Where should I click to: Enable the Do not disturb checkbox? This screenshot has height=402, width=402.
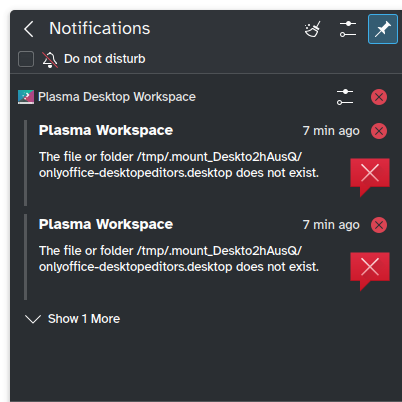[26, 59]
